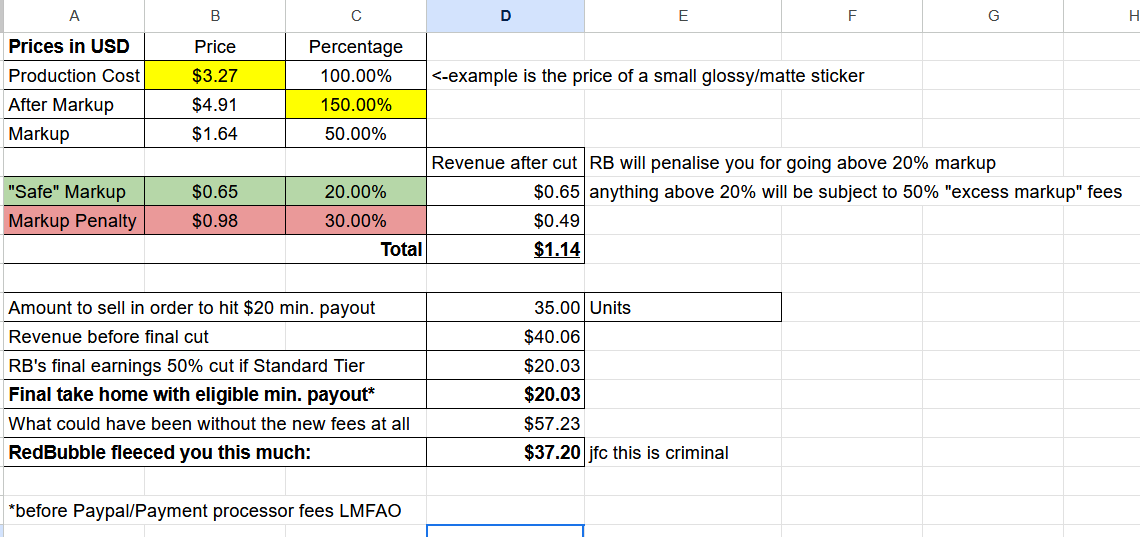Select the 'After Markup' label cell
The image size is (1140, 537).
click(73, 105)
